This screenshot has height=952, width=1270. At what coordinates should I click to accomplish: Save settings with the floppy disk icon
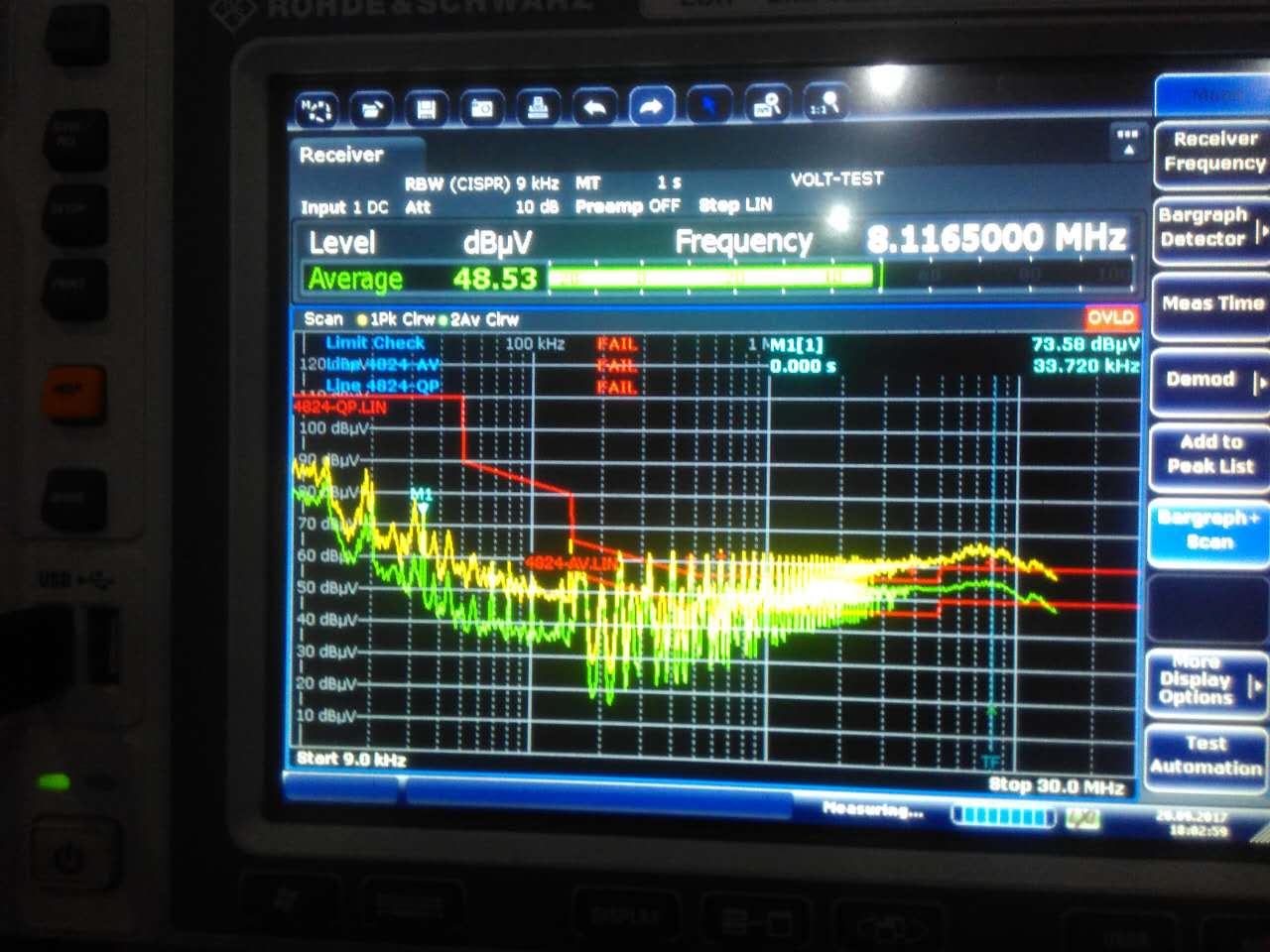click(427, 108)
